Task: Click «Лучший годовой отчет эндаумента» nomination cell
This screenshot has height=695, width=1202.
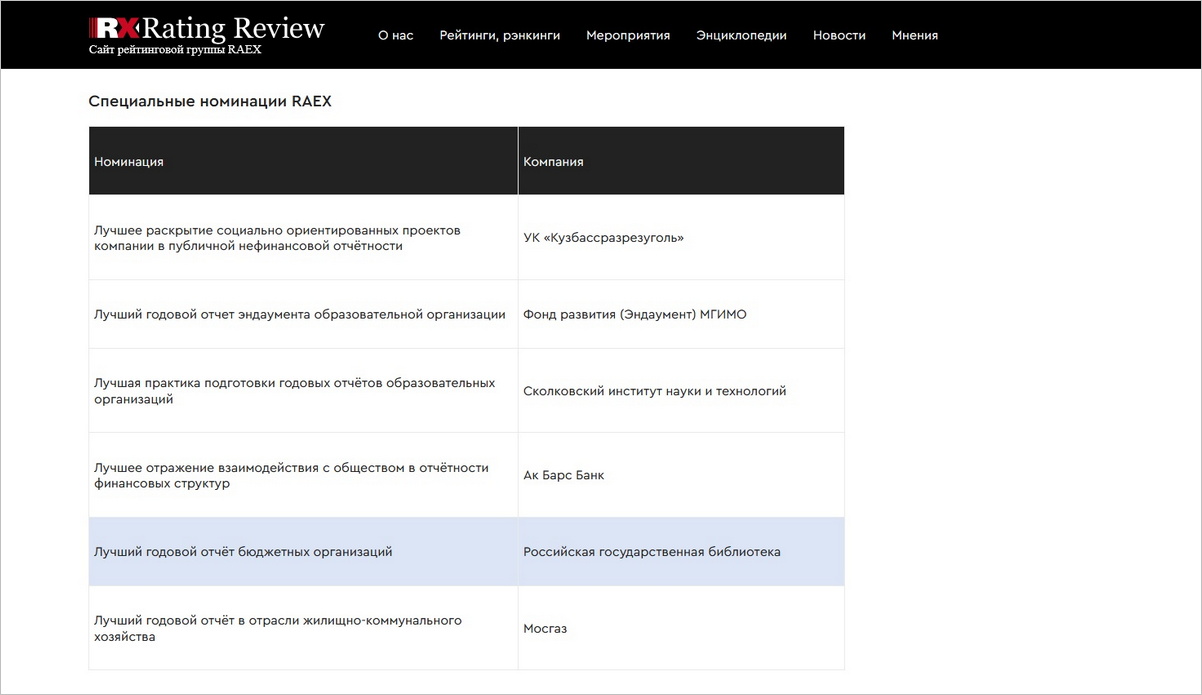Action: tap(299, 314)
